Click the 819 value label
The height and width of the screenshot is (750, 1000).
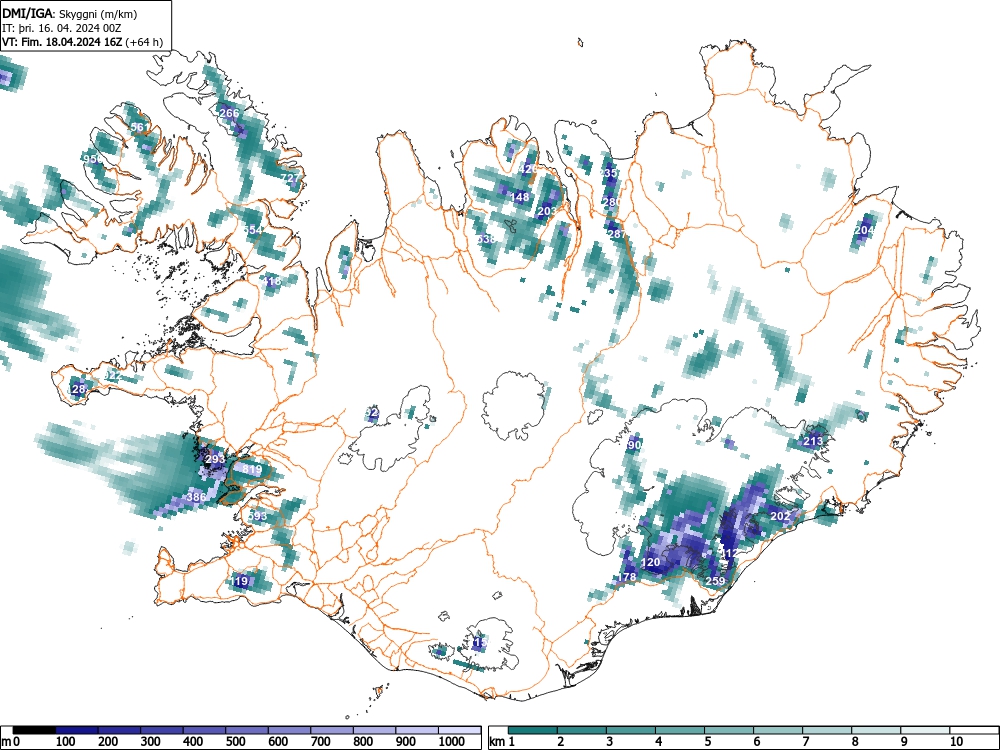252,469
